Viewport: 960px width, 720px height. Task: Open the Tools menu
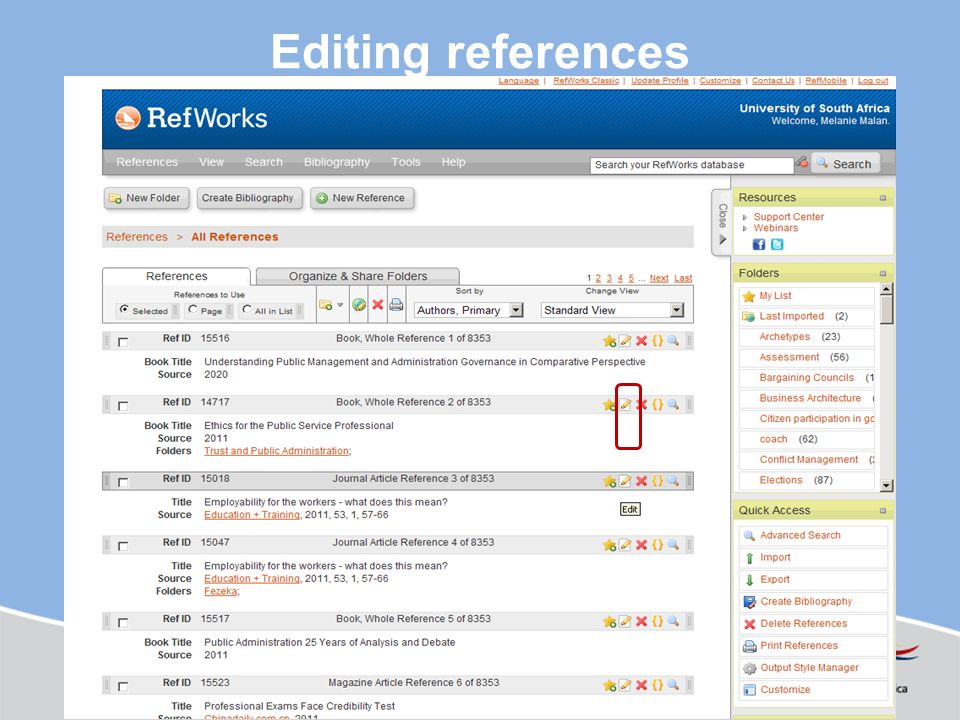(406, 162)
